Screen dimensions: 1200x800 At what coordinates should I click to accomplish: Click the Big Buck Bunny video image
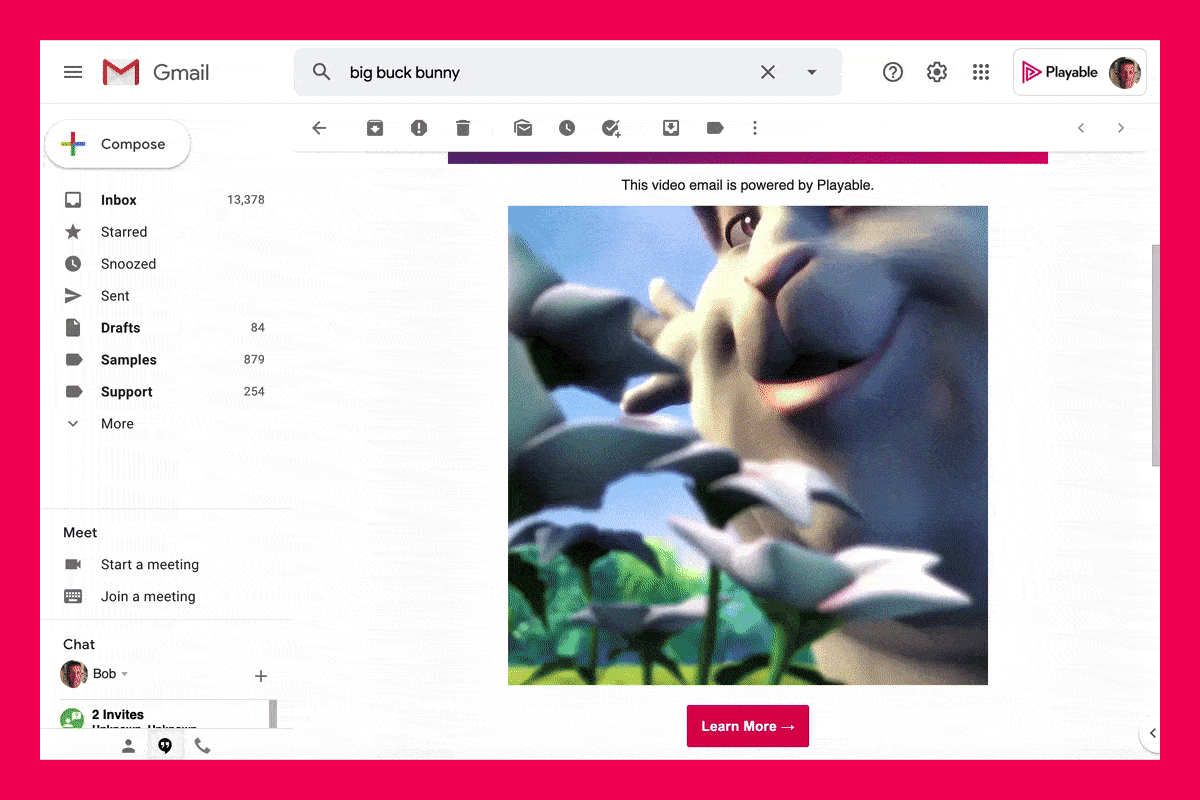point(747,445)
